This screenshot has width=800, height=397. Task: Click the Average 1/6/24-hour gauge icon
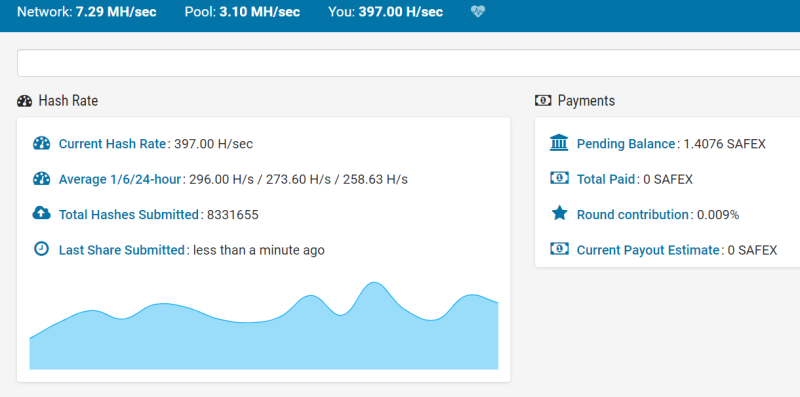click(x=41, y=179)
